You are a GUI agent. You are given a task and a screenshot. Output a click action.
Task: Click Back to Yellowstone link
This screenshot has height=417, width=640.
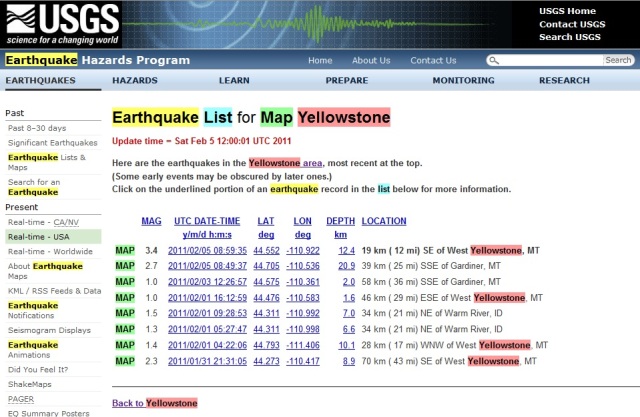[155, 403]
